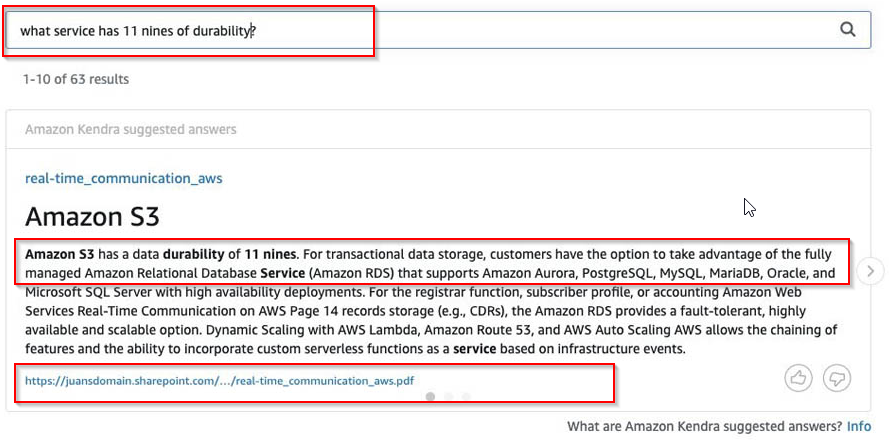The height and width of the screenshot is (440, 889).
Task: Advance to the next suggested answer arrow
Action: pyautogui.click(x=871, y=270)
